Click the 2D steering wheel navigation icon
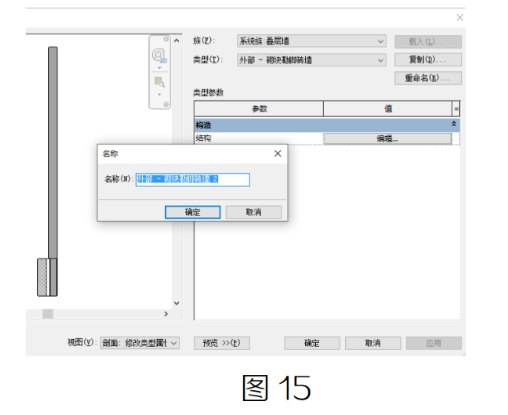Image resolution: width=508 pixels, height=415 pixels. coord(159,55)
